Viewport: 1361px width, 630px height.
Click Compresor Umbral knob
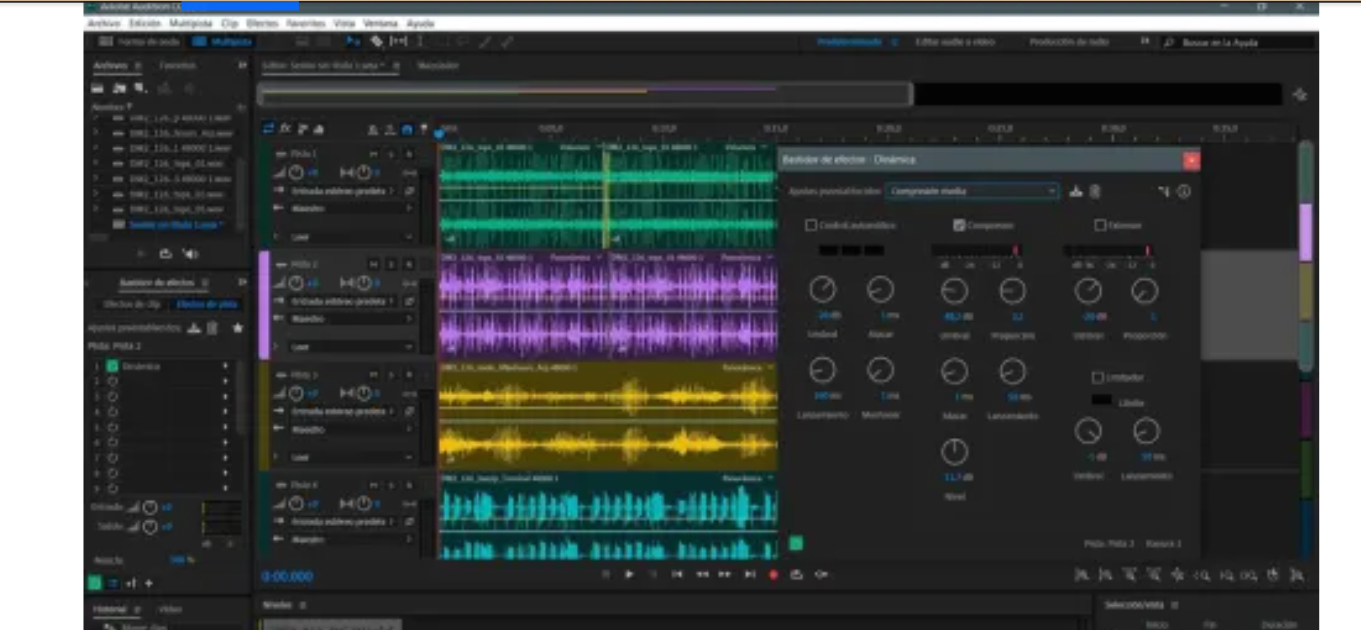click(954, 291)
